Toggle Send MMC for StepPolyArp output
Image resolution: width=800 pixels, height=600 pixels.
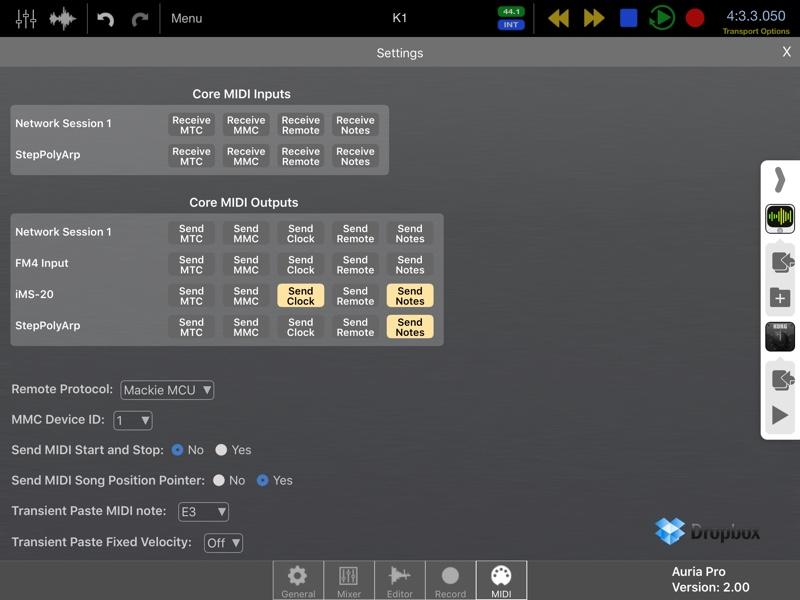(x=246, y=327)
